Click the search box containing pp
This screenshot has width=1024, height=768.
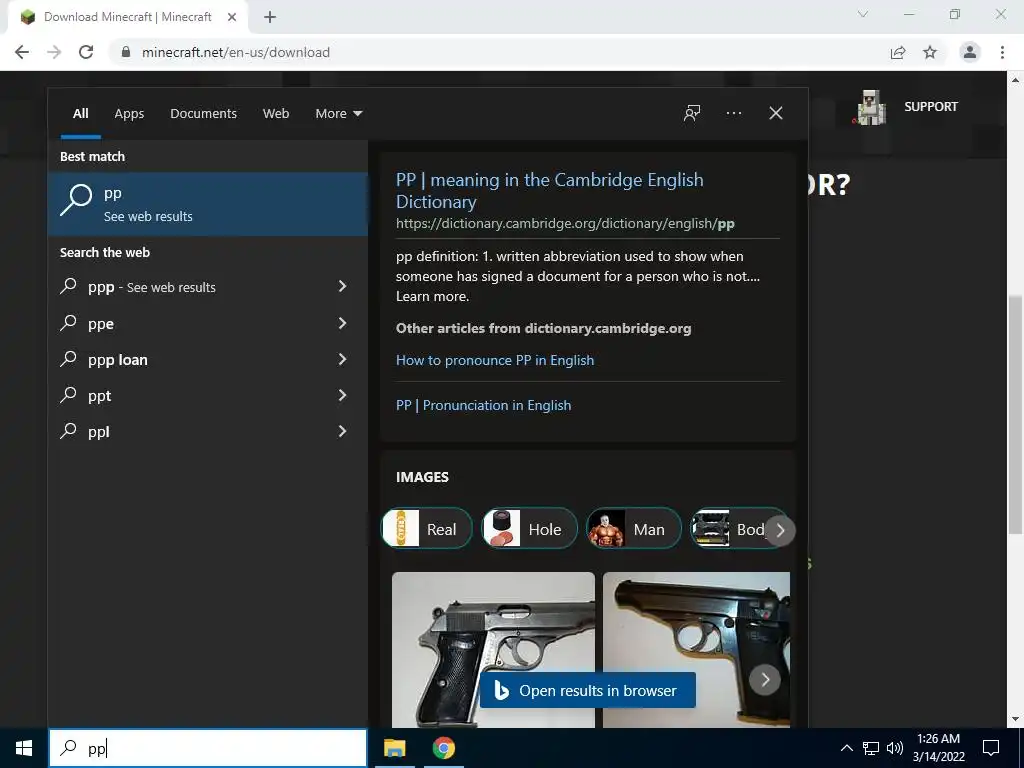point(208,748)
